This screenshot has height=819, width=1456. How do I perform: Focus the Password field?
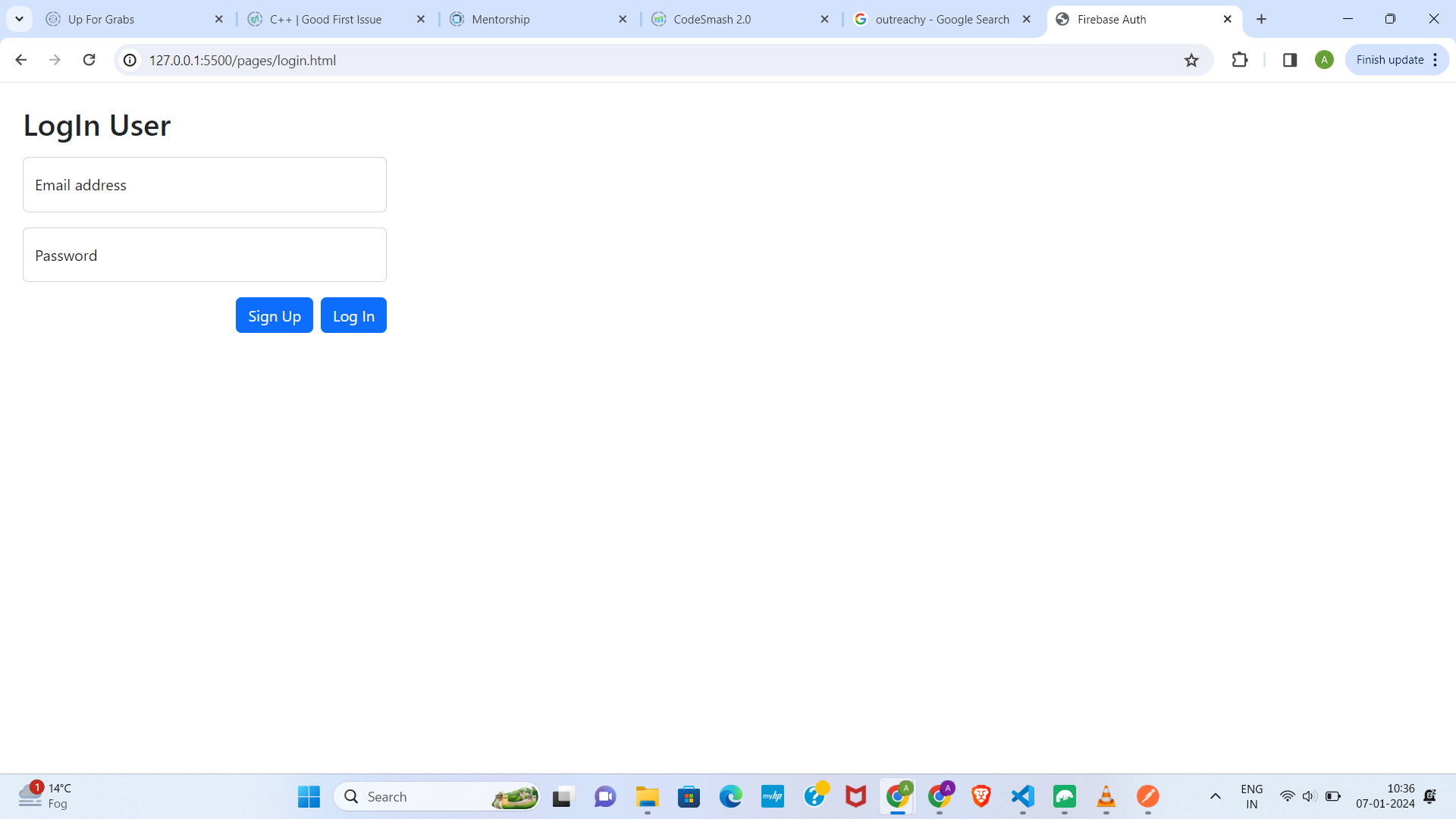[205, 256]
